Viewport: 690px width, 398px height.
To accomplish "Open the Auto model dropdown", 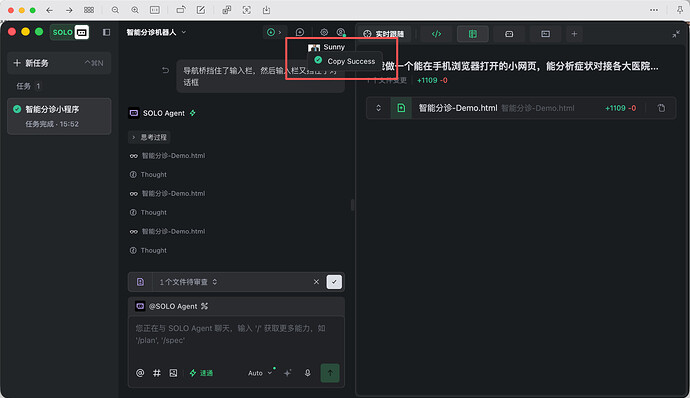I will (x=260, y=373).
